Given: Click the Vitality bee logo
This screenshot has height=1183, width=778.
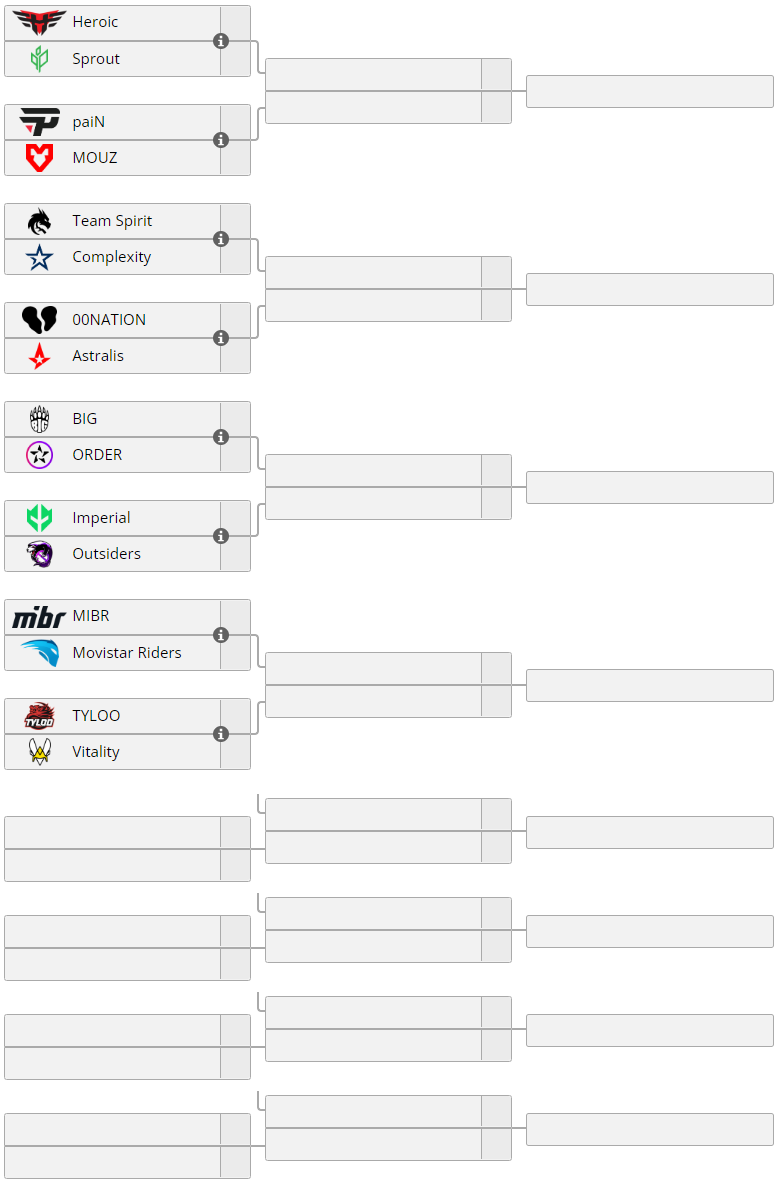Looking at the screenshot, I should click(x=39, y=751).
